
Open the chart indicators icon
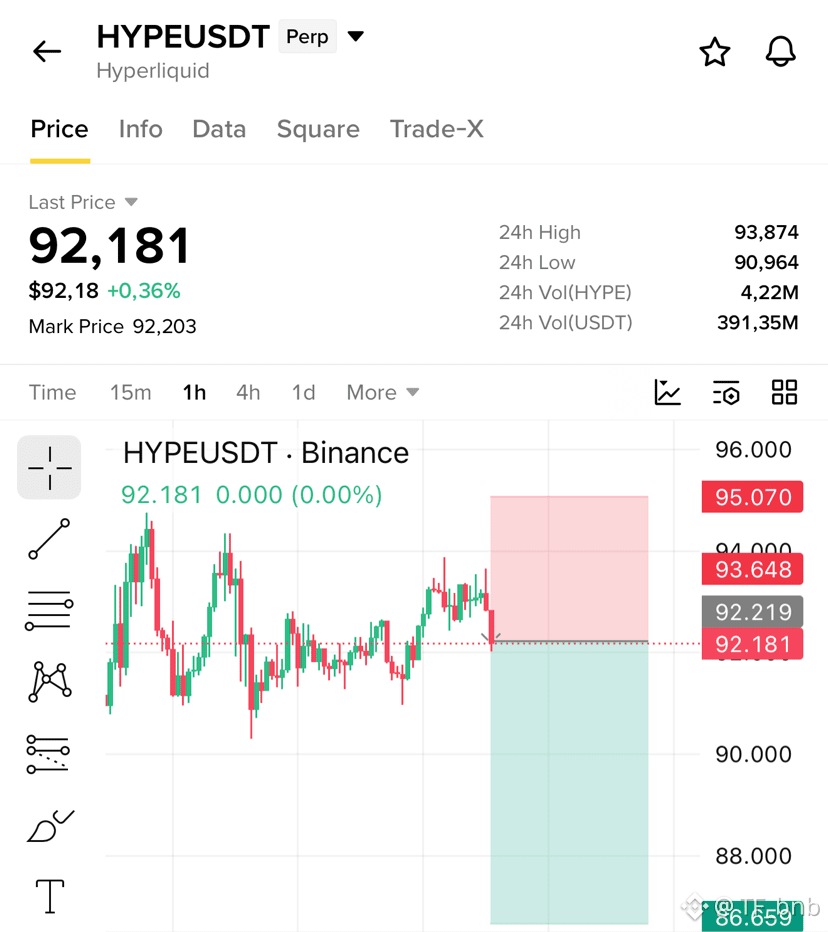tap(667, 392)
